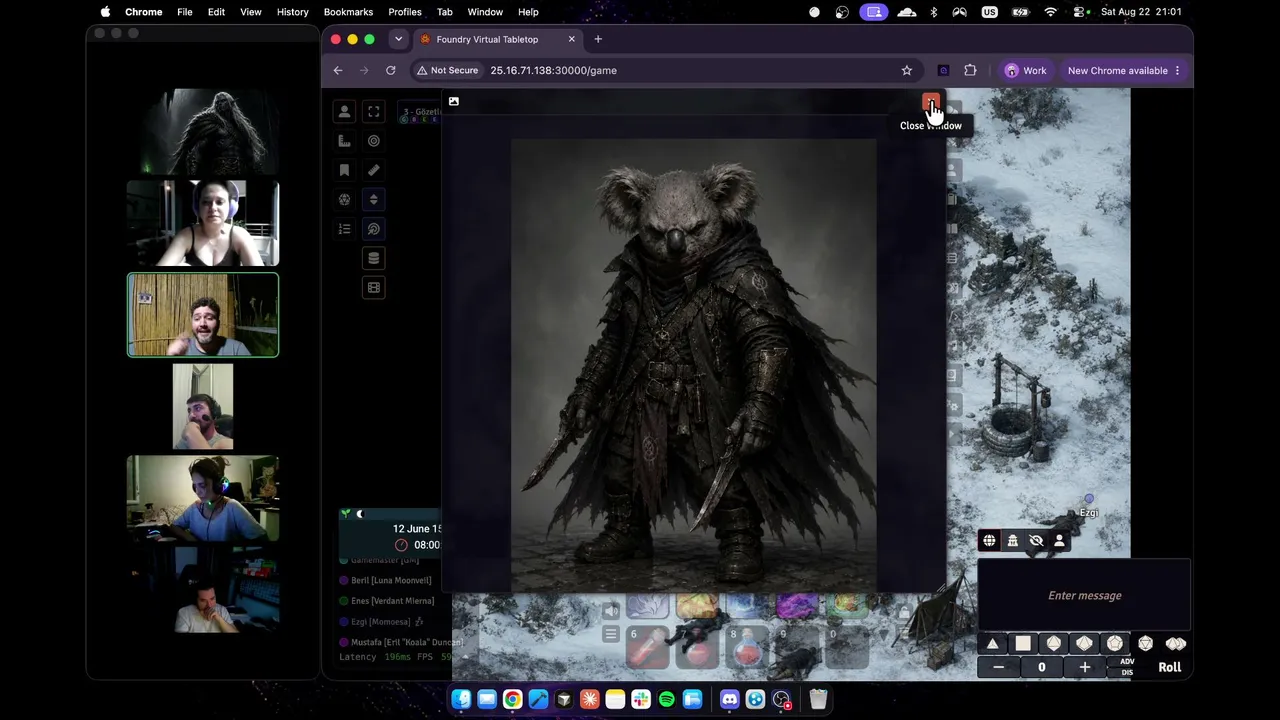Screen dimensions: 1280x720
Task: Open Discord from the Dock
Action: click(729, 700)
